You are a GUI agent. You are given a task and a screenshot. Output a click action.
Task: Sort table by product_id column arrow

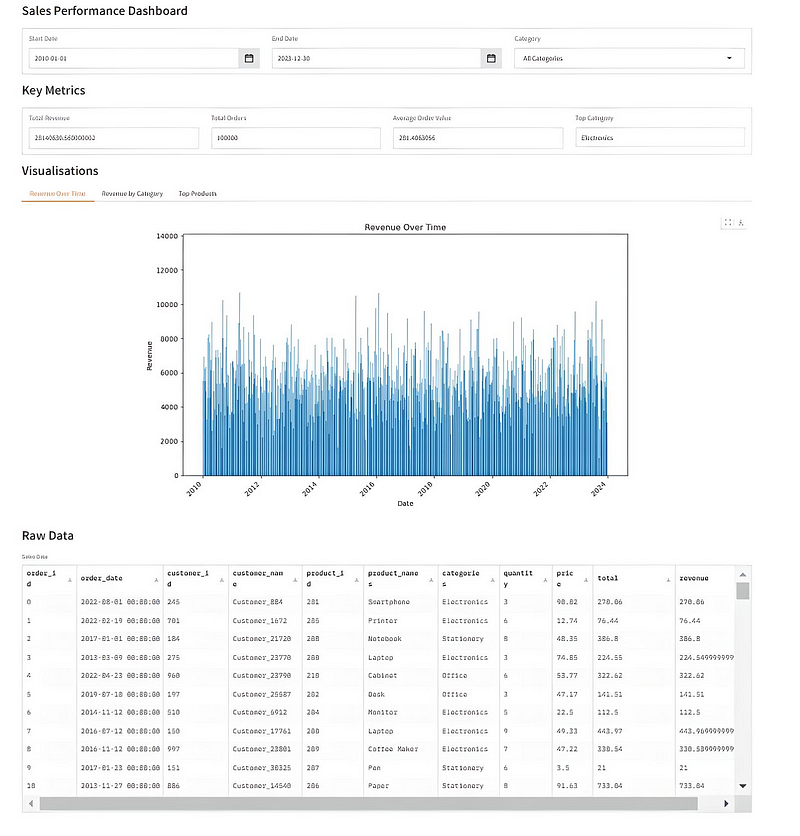[357, 580]
